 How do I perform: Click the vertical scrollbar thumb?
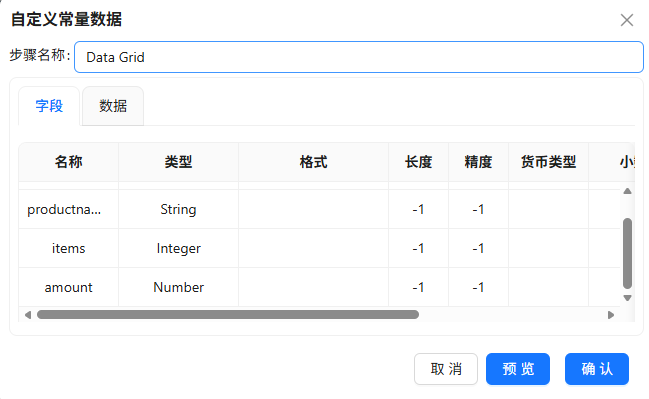627,253
